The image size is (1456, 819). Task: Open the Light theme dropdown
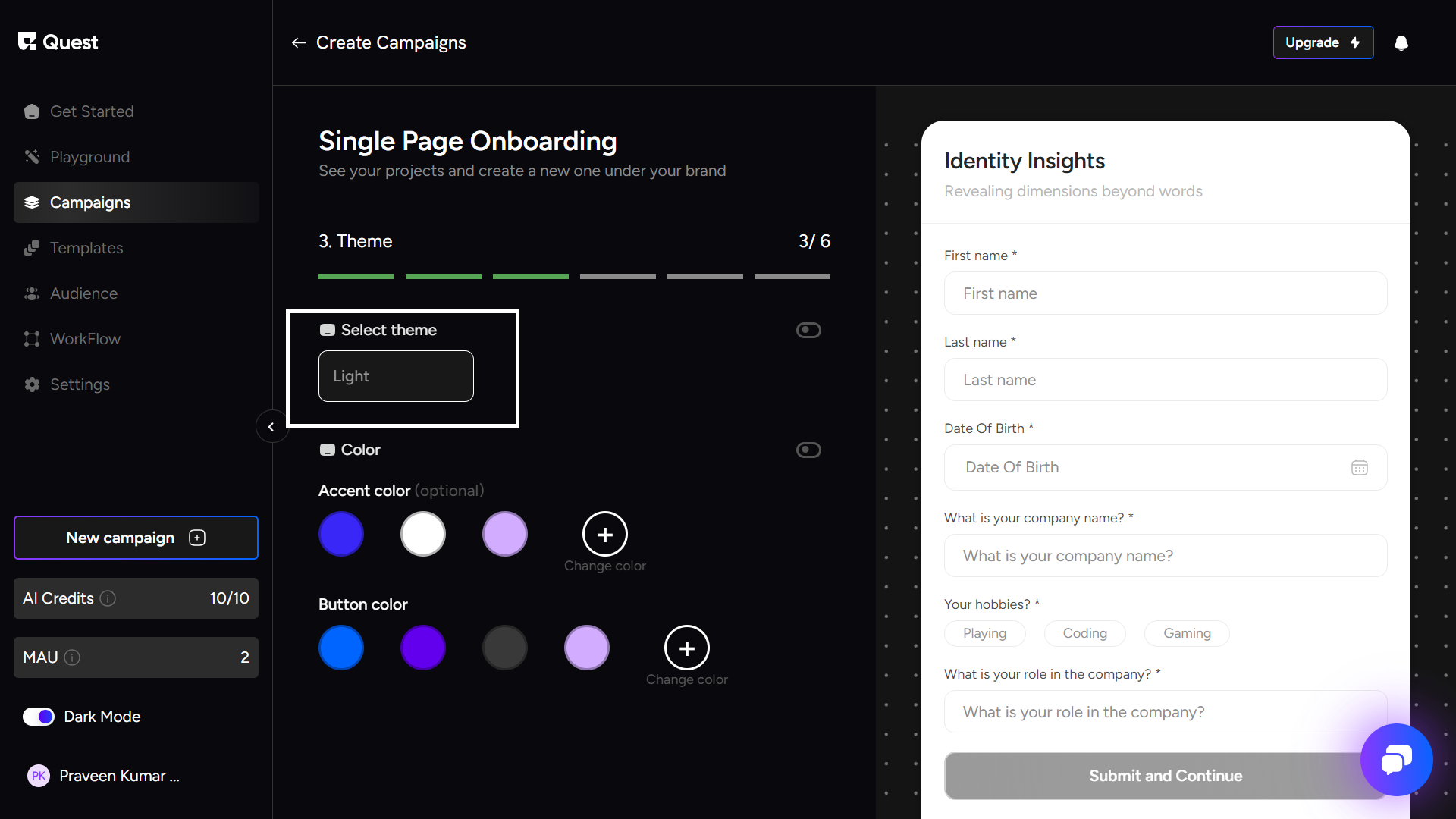(x=396, y=376)
